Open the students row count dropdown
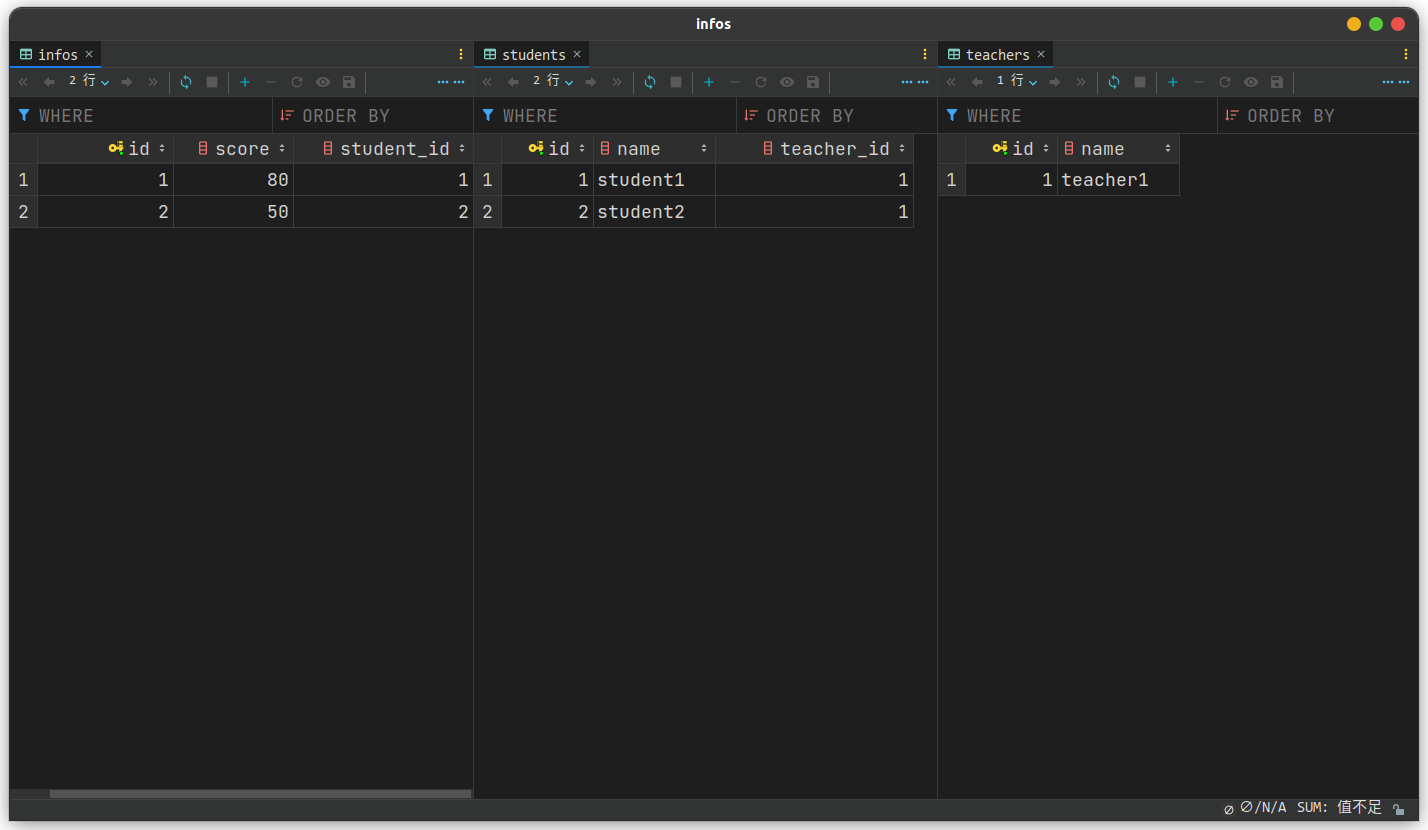Viewport: 1428px width, 830px height. coord(553,82)
